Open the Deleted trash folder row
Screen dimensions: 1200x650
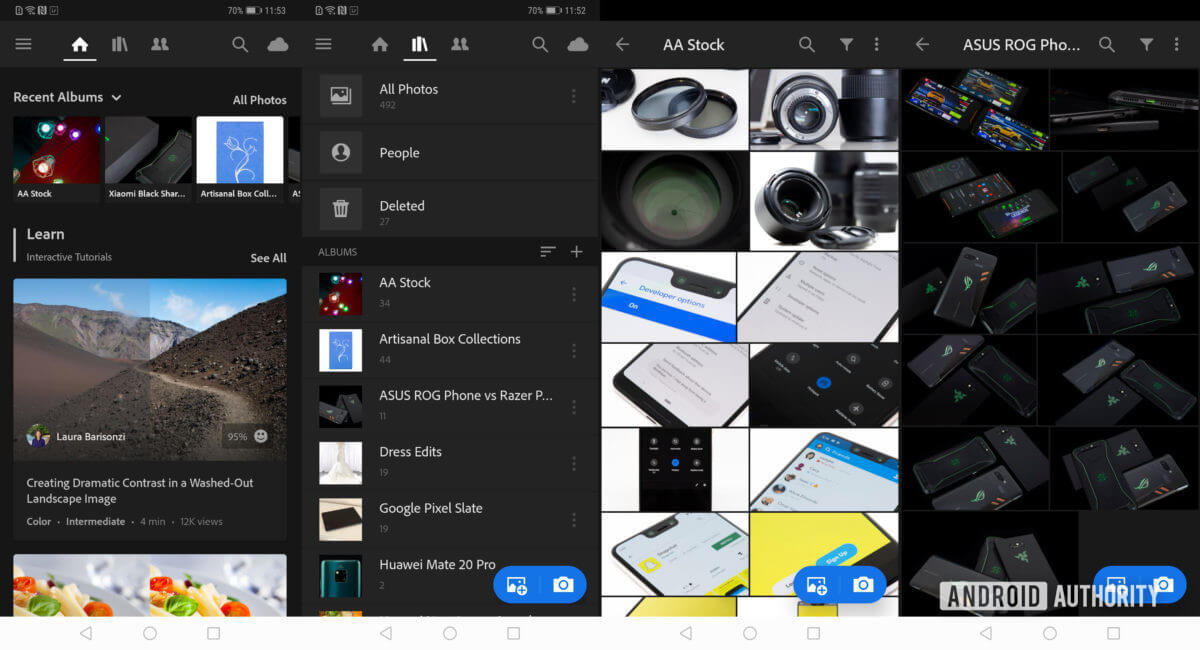click(x=450, y=210)
